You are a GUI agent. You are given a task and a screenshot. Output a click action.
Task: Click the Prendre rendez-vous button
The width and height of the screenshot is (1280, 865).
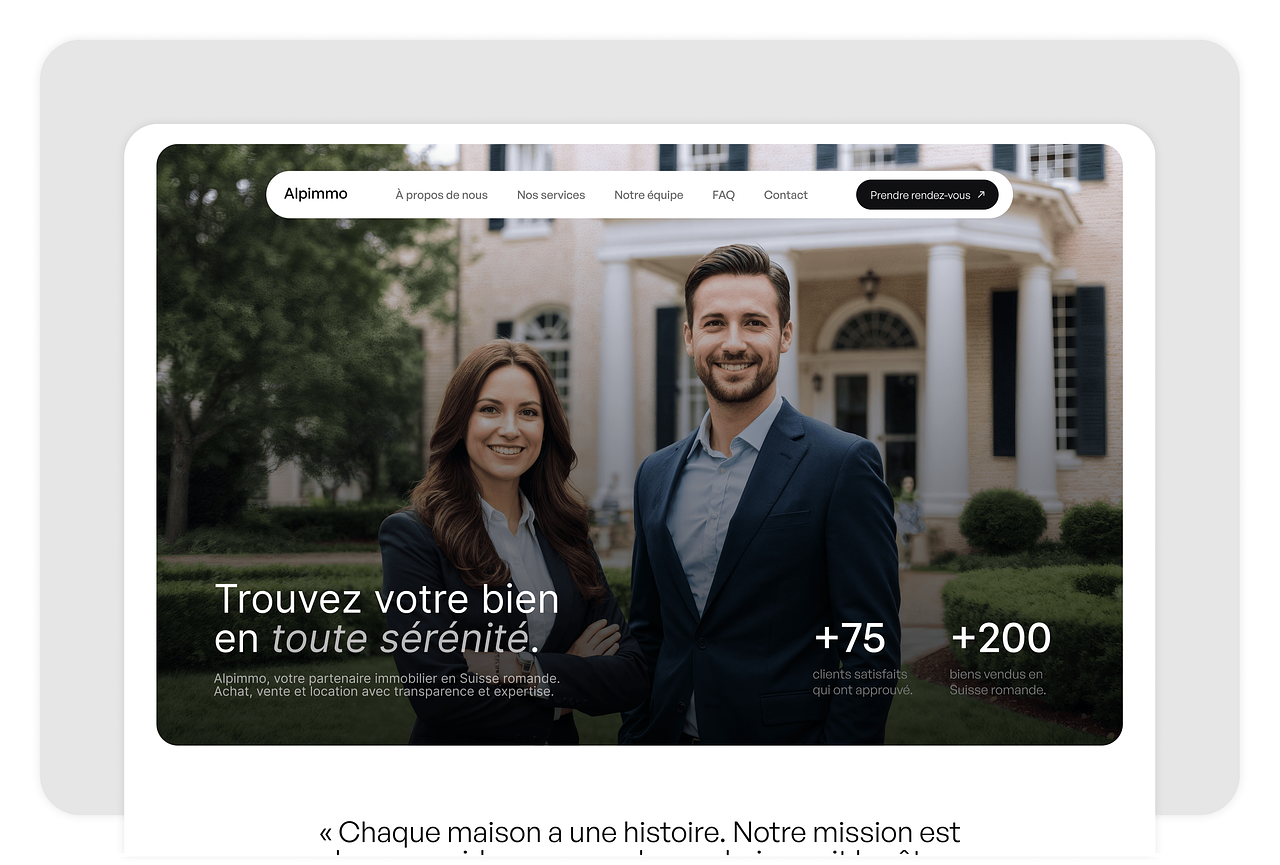927,195
